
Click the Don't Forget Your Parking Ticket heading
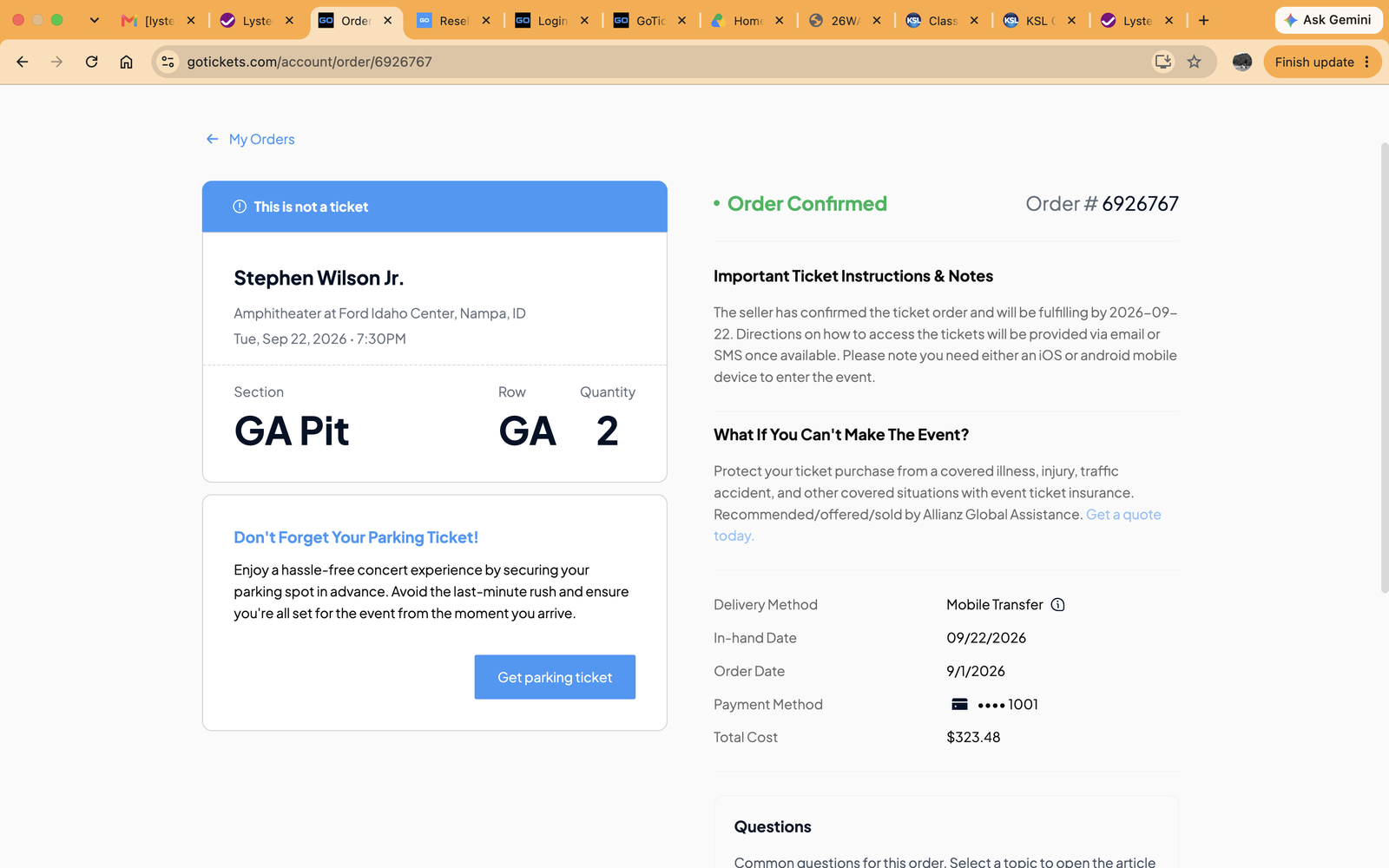pos(356,537)
